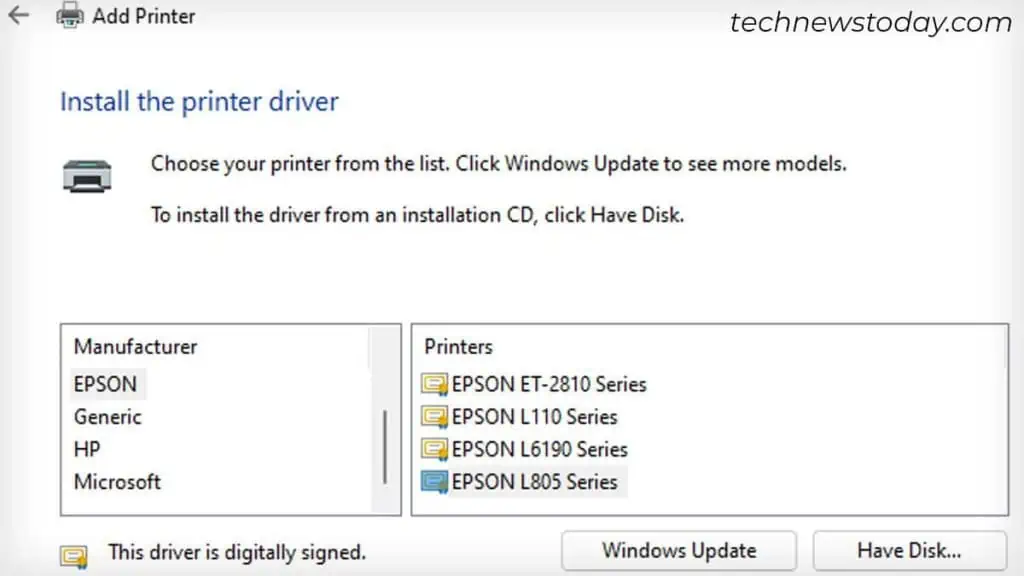The width and height of the screenshot is (1024, 576).
Task: Click the EPSON L110 Series driver icon
Action: click(434, 417)
